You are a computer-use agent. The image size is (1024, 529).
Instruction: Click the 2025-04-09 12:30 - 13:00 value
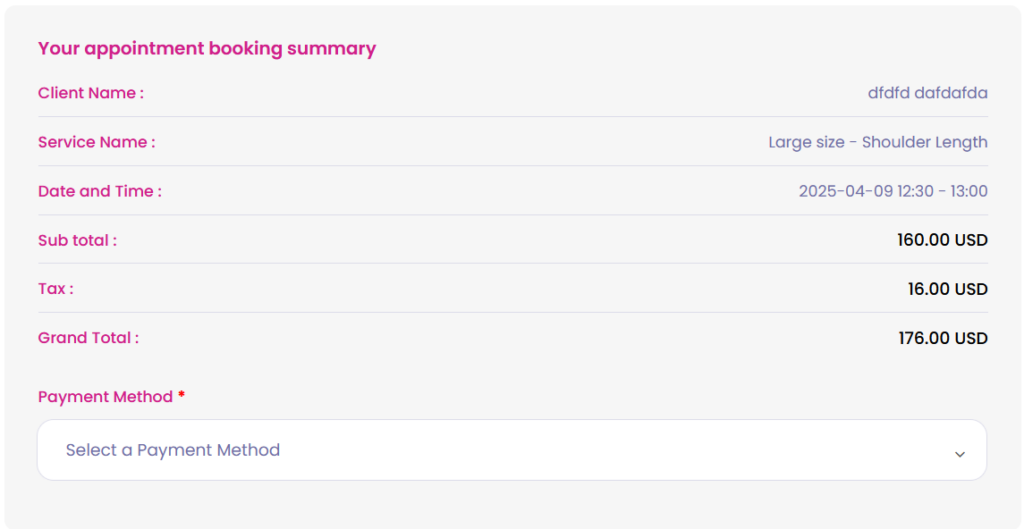[893, 191]
